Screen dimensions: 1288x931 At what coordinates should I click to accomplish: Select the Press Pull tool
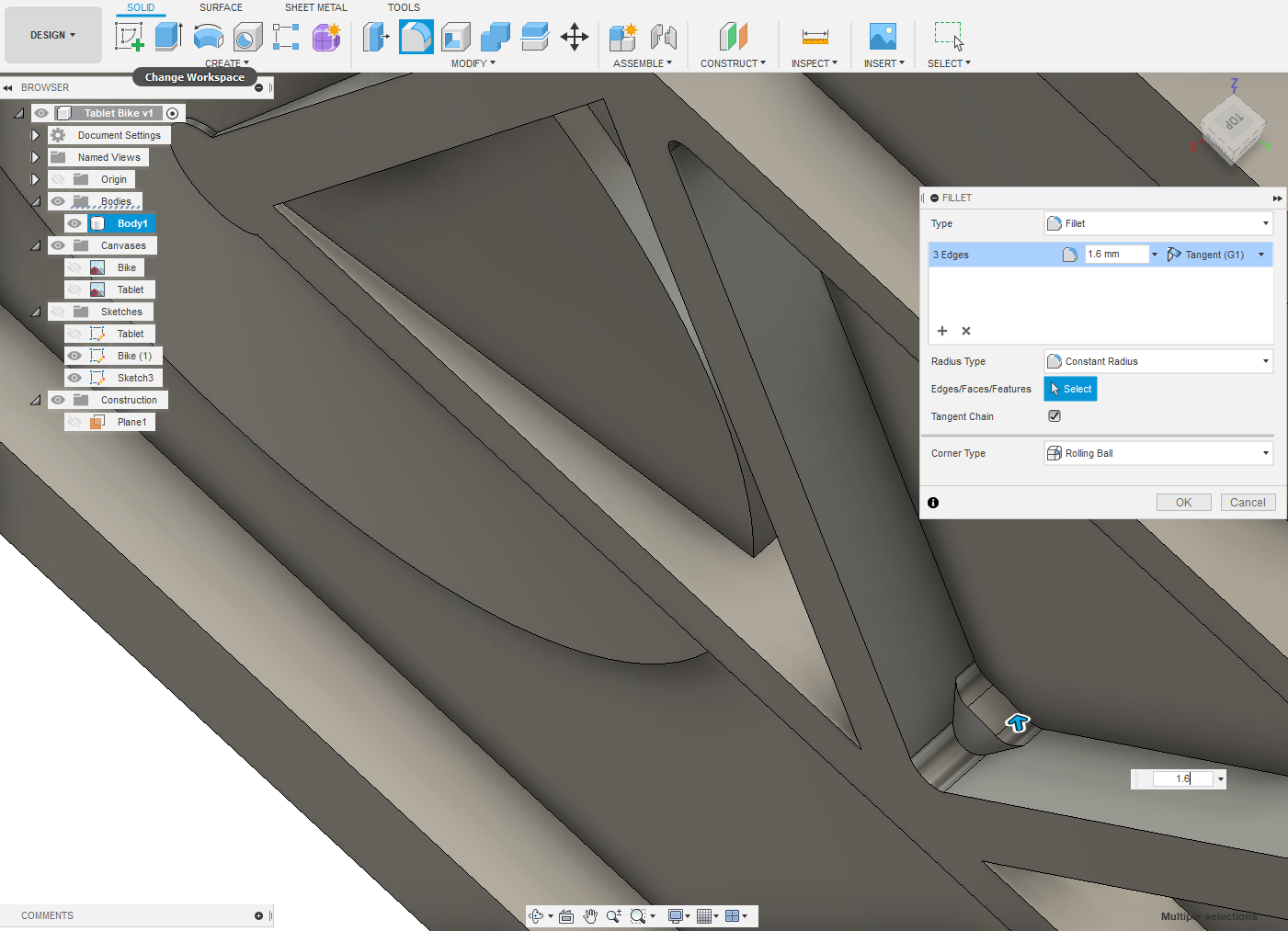pos(376,37)
